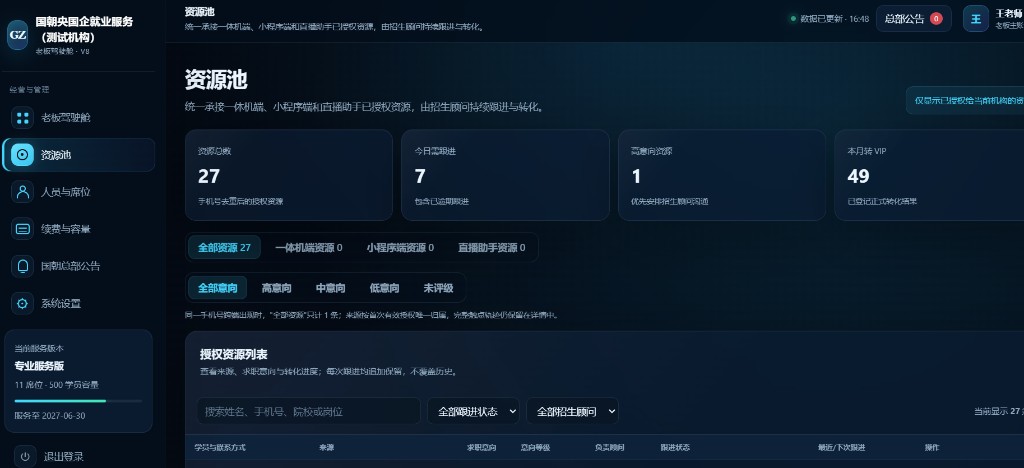Click the 系统设置 gear icon

click(x=23, y=304)
